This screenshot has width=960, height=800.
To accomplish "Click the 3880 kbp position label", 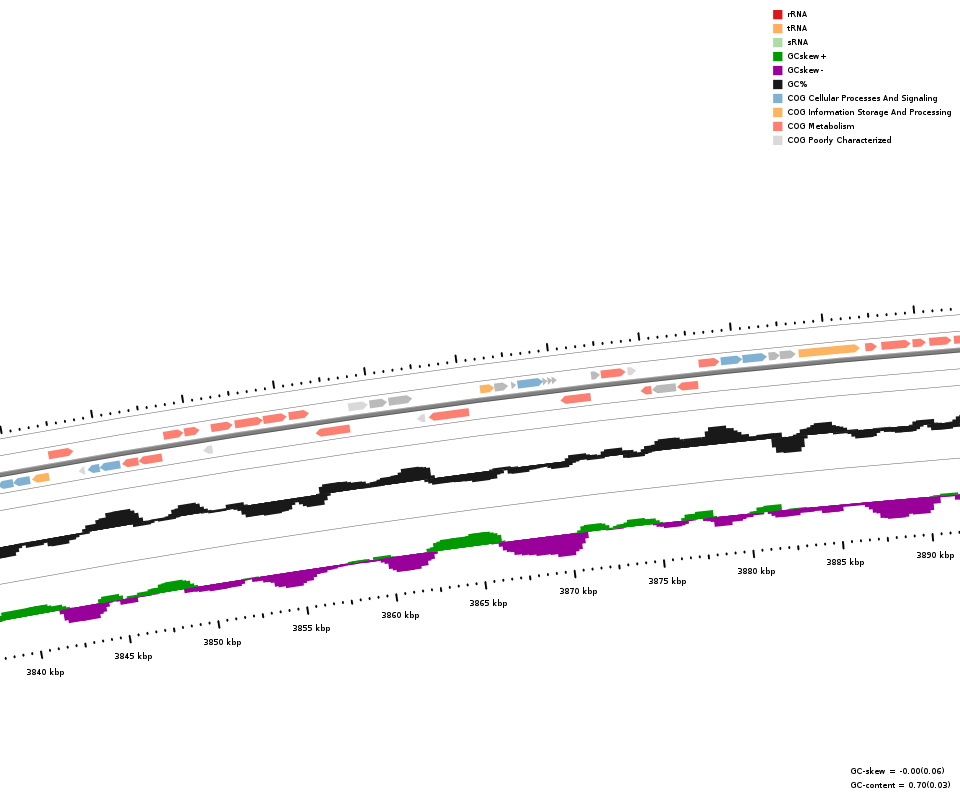I will click(756, 571).
